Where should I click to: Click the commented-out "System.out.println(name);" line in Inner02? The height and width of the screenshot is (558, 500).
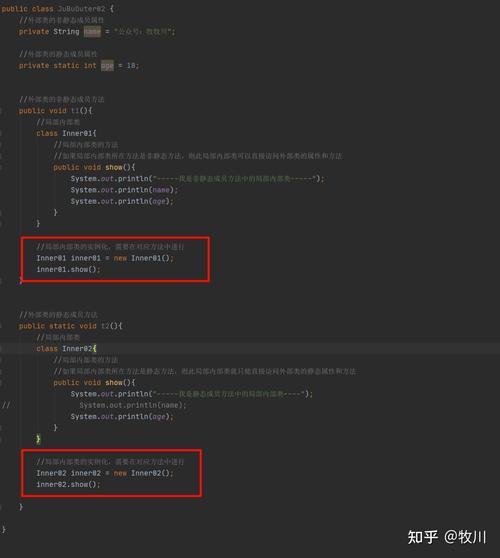132,405
